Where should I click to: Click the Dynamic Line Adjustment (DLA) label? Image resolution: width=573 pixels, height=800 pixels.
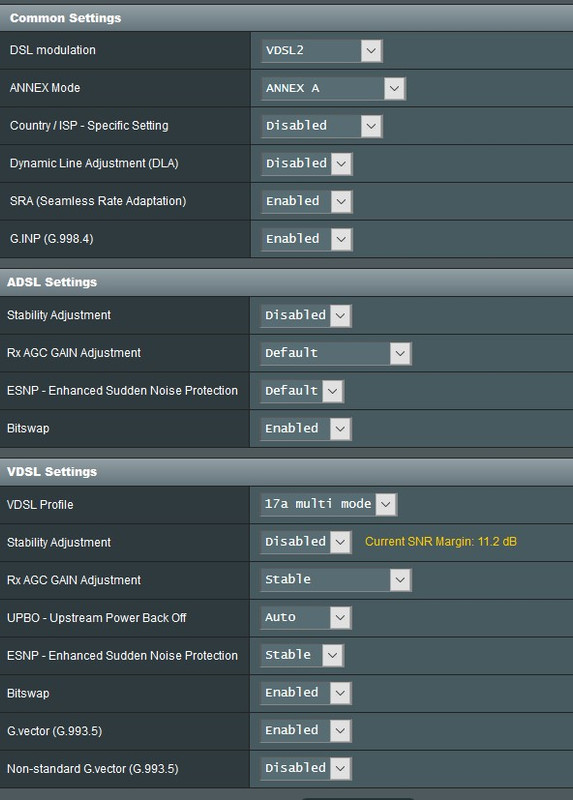(x=94, y=163)
